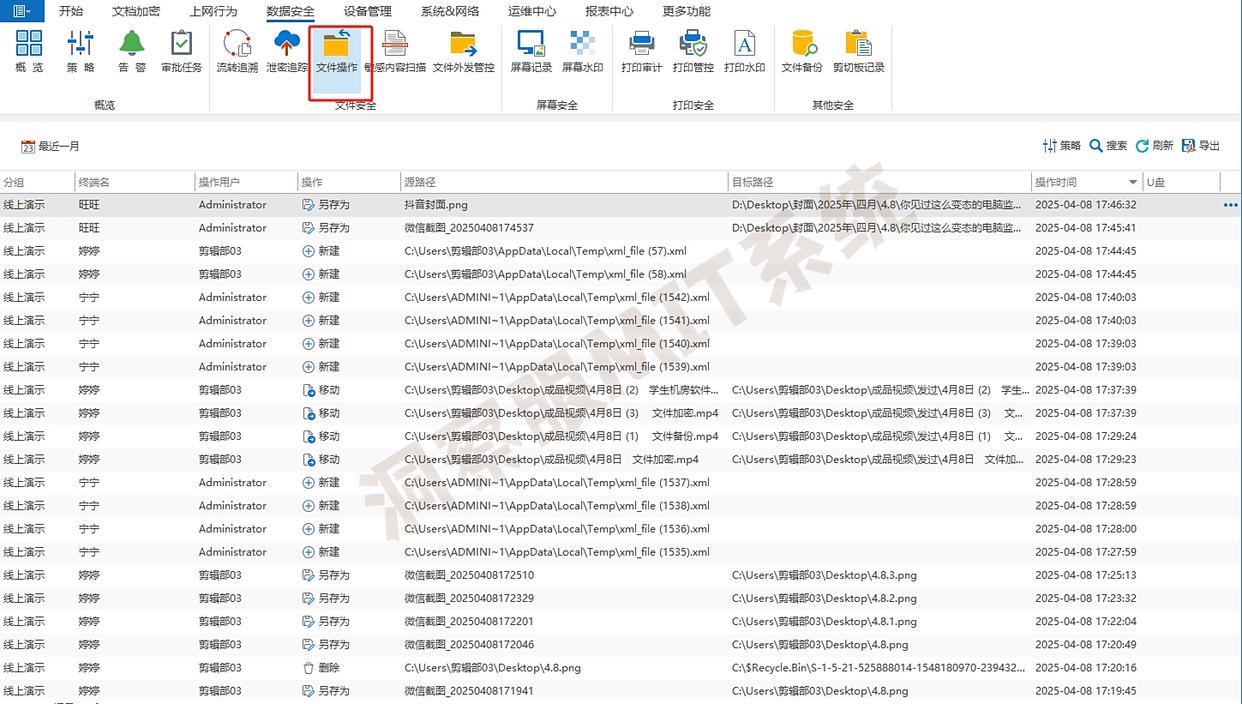
Task: Open the three-dot menu on first row
Action: coord(1230,205)
